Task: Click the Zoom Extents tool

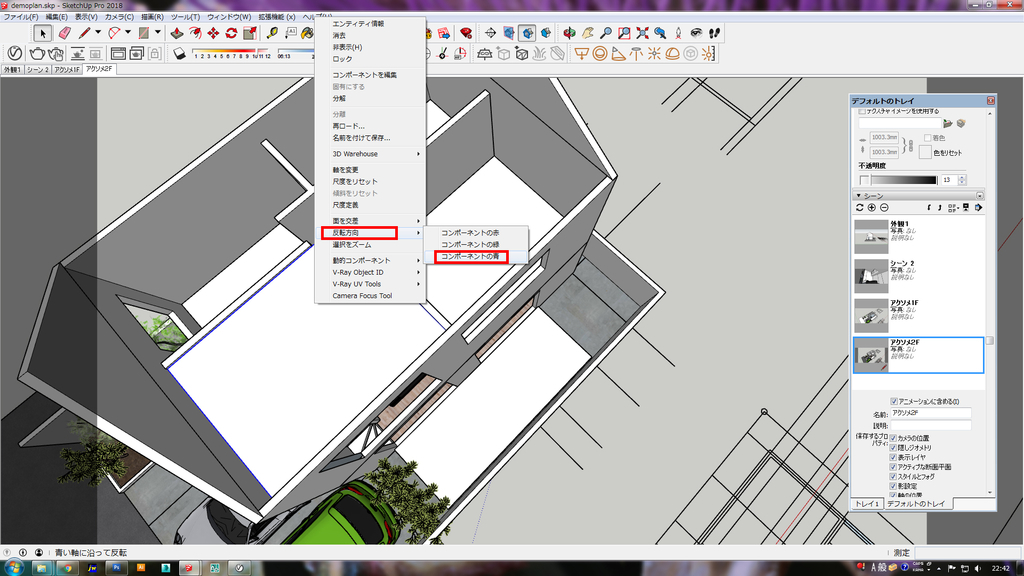Action: coord(643,33)
